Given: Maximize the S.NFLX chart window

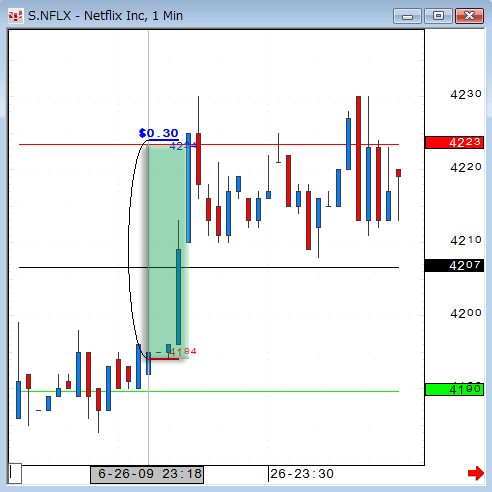Looking at the screenshot, I should 438,16.
